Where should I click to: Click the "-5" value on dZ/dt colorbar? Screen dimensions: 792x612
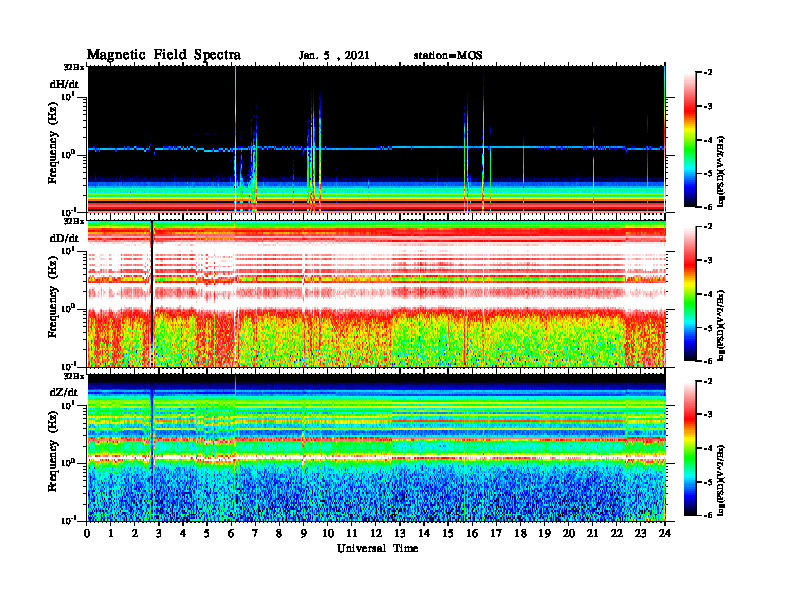(x=707, y=482)
